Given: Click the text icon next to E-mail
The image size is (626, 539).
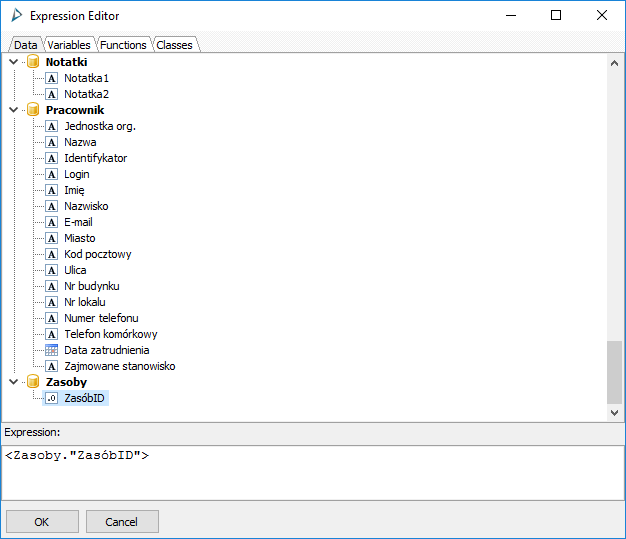Looking at the screenshot, I should click(52, 222).
